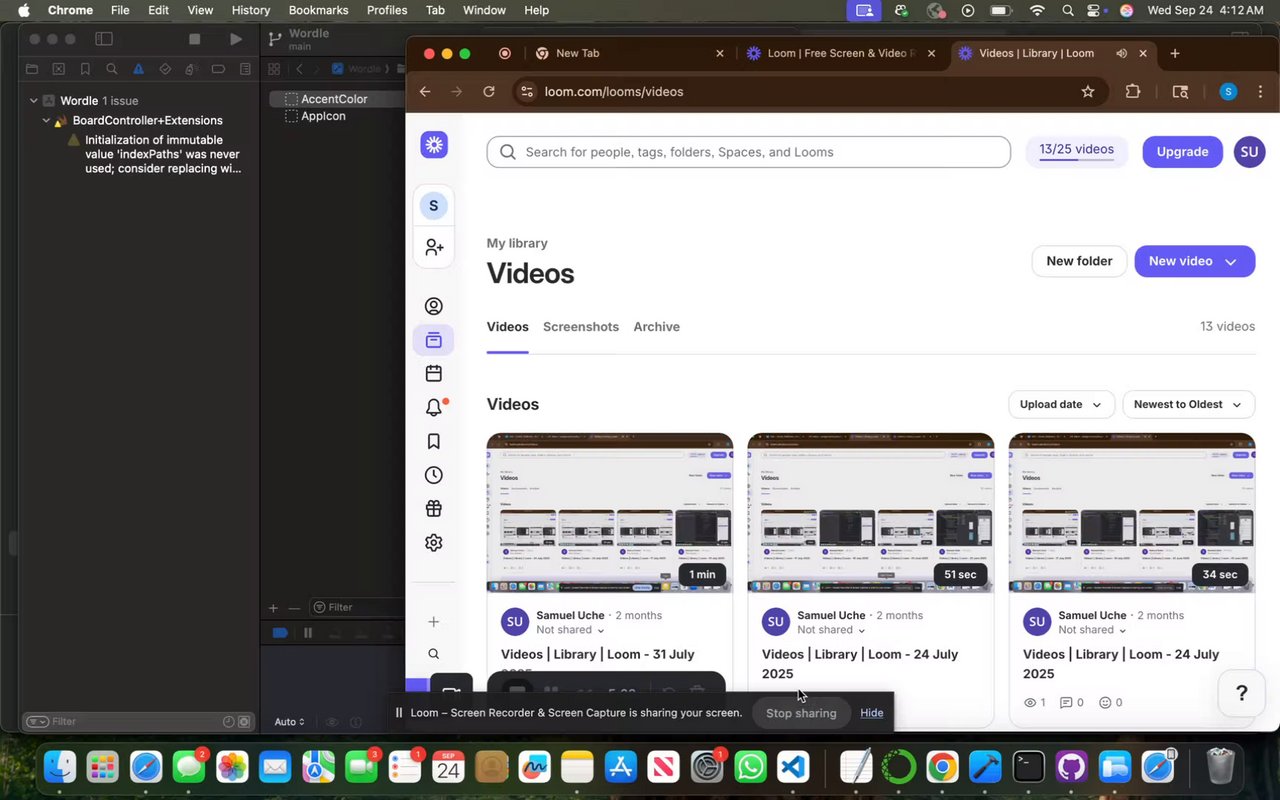
Task: Switch to the Archive tab
Action: pos(657,327)
